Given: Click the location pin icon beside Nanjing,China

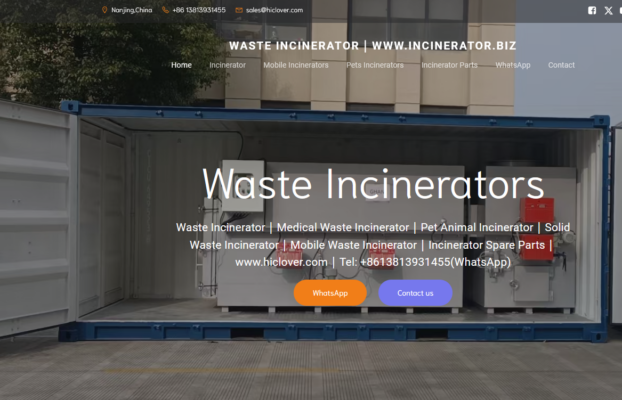Looking at the screenshot, I should (x=105, y=10).
